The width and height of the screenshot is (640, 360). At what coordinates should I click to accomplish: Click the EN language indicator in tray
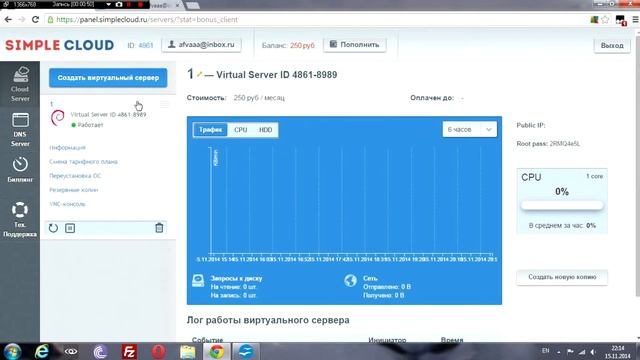(x=545, y=351)
